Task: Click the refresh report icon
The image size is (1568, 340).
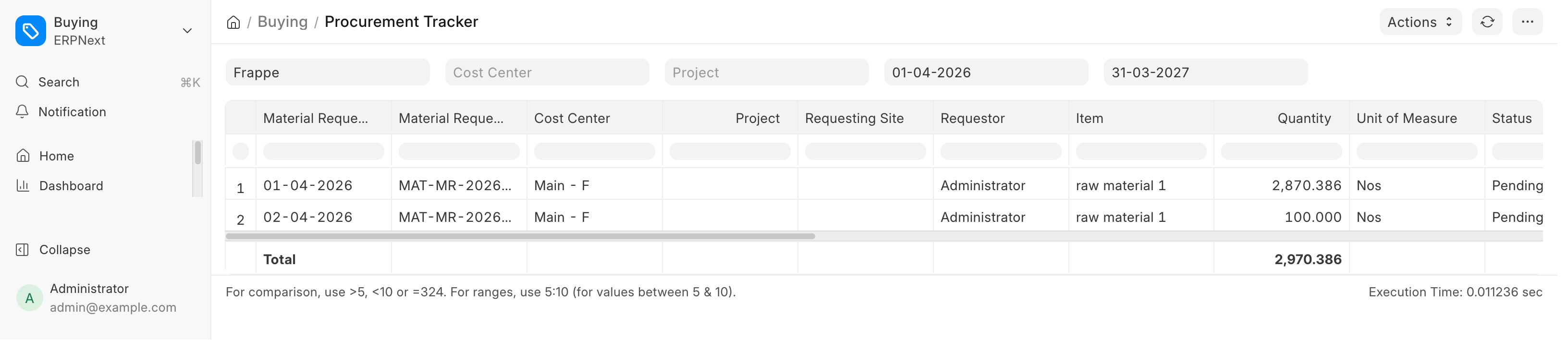Action: (1487, 23)
